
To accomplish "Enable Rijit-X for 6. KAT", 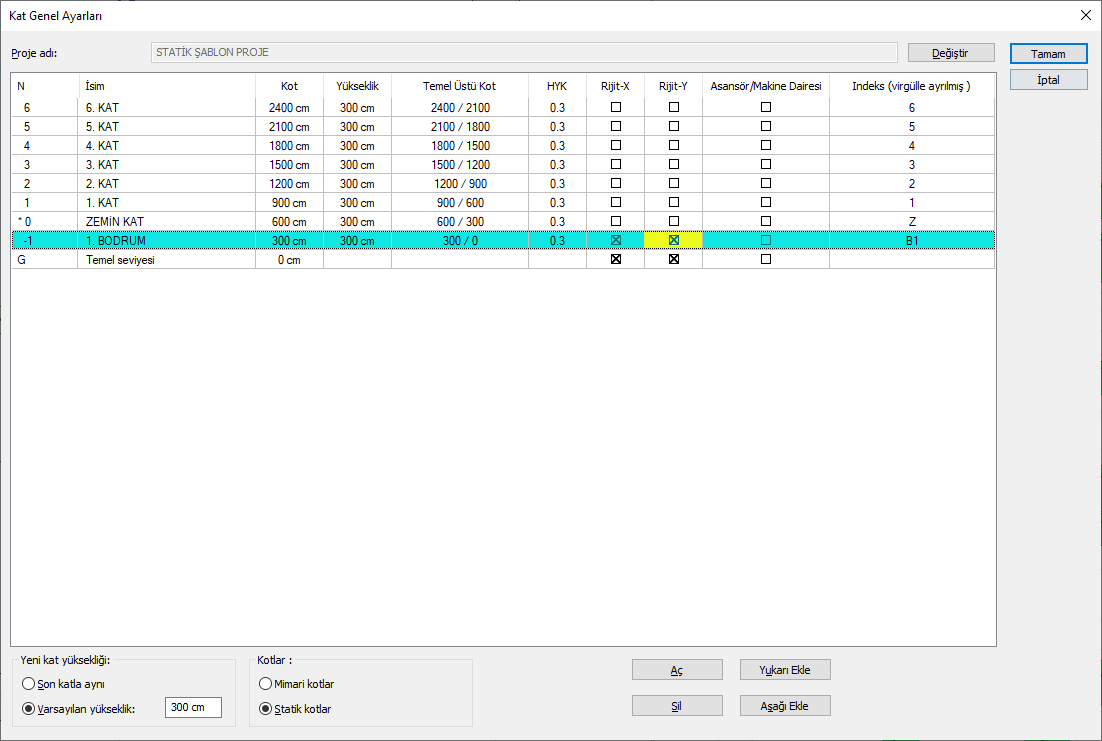I will pos(616,107).
